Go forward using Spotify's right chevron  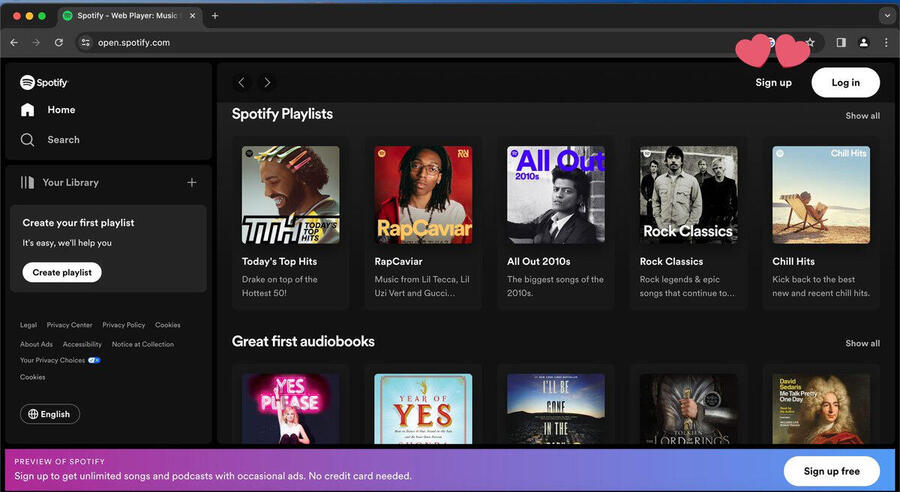click(x=267, y=82)
